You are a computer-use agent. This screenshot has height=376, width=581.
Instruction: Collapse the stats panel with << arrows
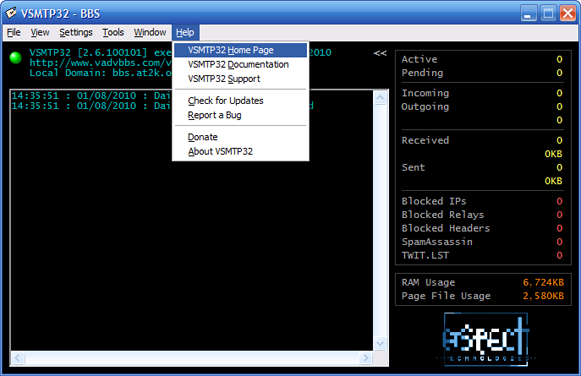(380, 53)
